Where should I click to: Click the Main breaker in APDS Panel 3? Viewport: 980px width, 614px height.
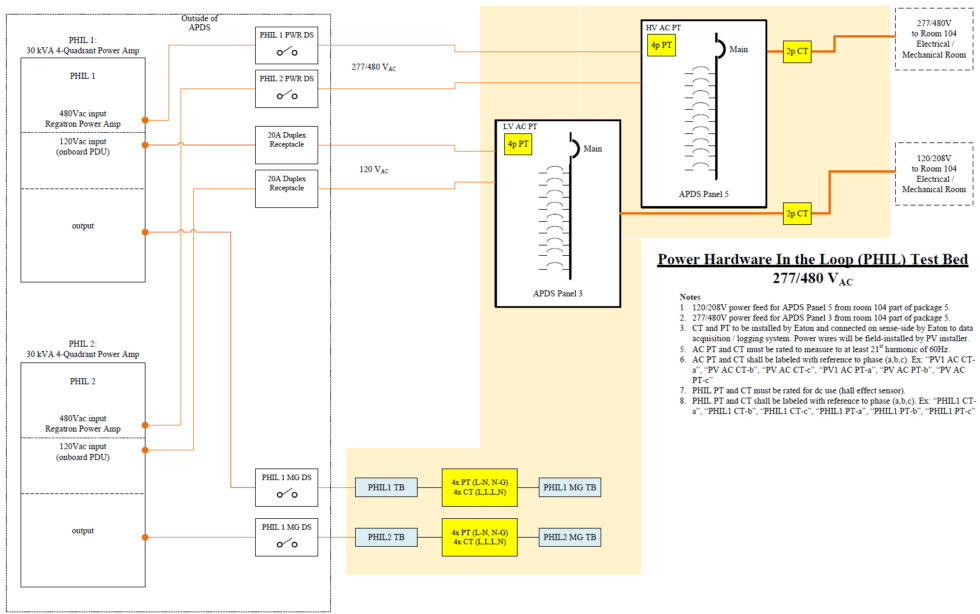pyautogui.click(x=574, y=148)
